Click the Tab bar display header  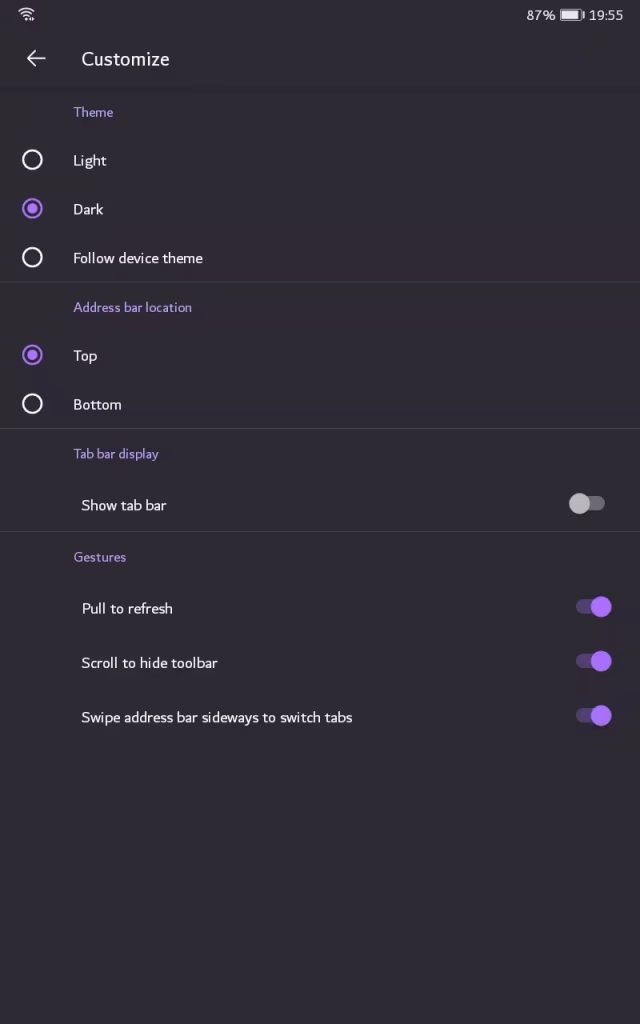click(x=116, y=453)
